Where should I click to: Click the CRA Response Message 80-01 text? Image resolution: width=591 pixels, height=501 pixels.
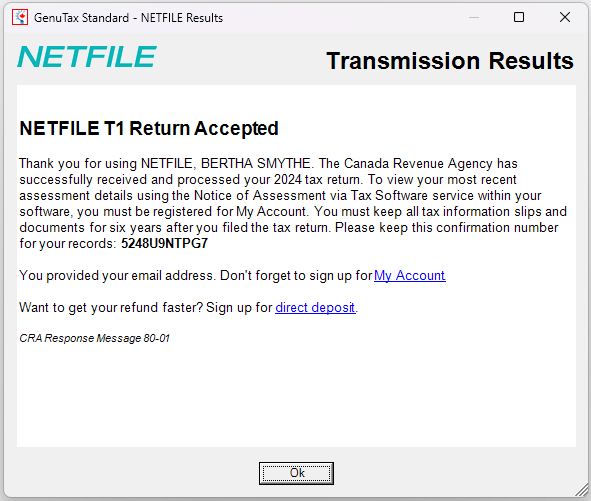pos(94,338)
